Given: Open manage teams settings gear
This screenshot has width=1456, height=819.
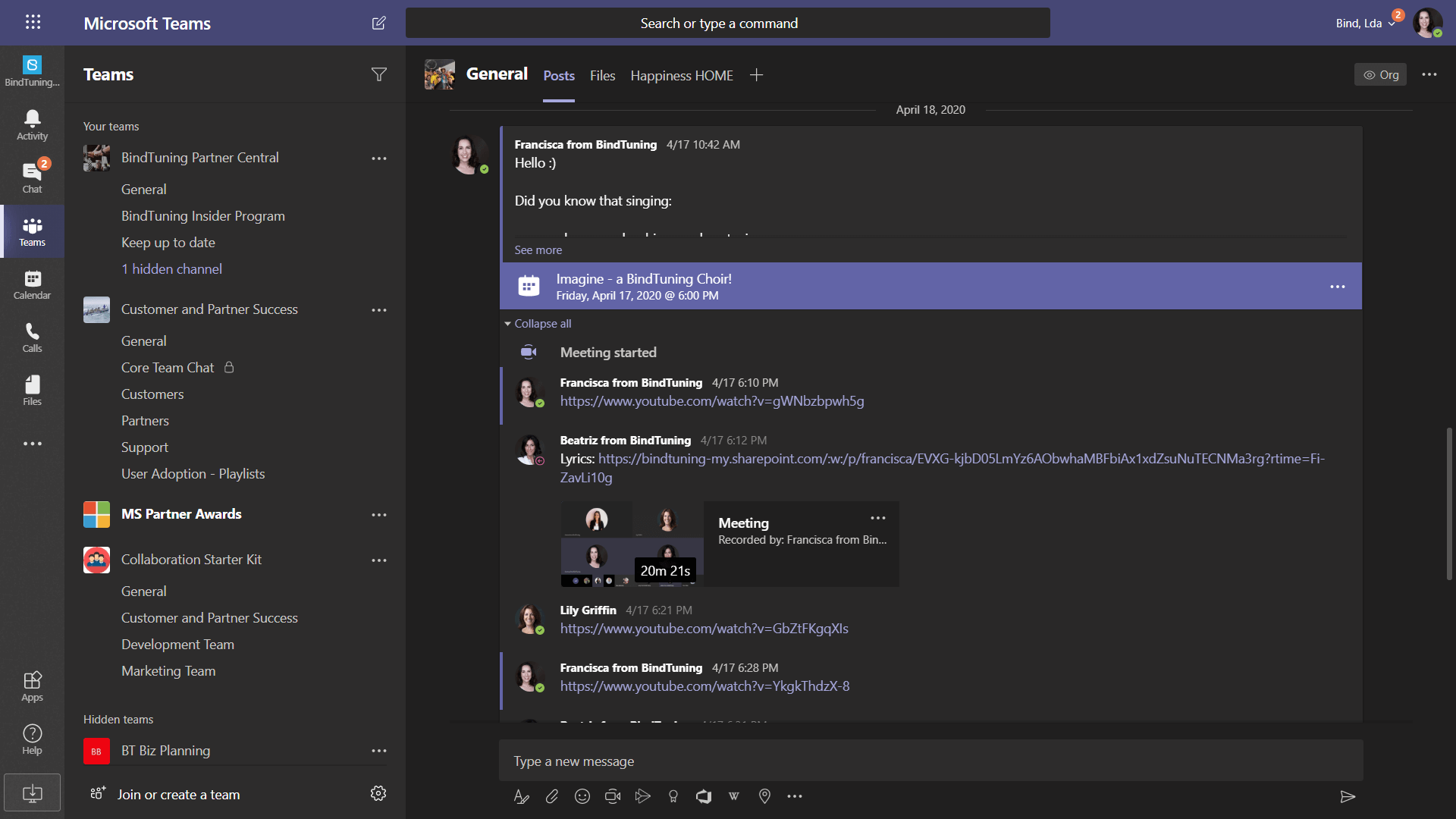Looking at the screenshot, I should 378,793.
